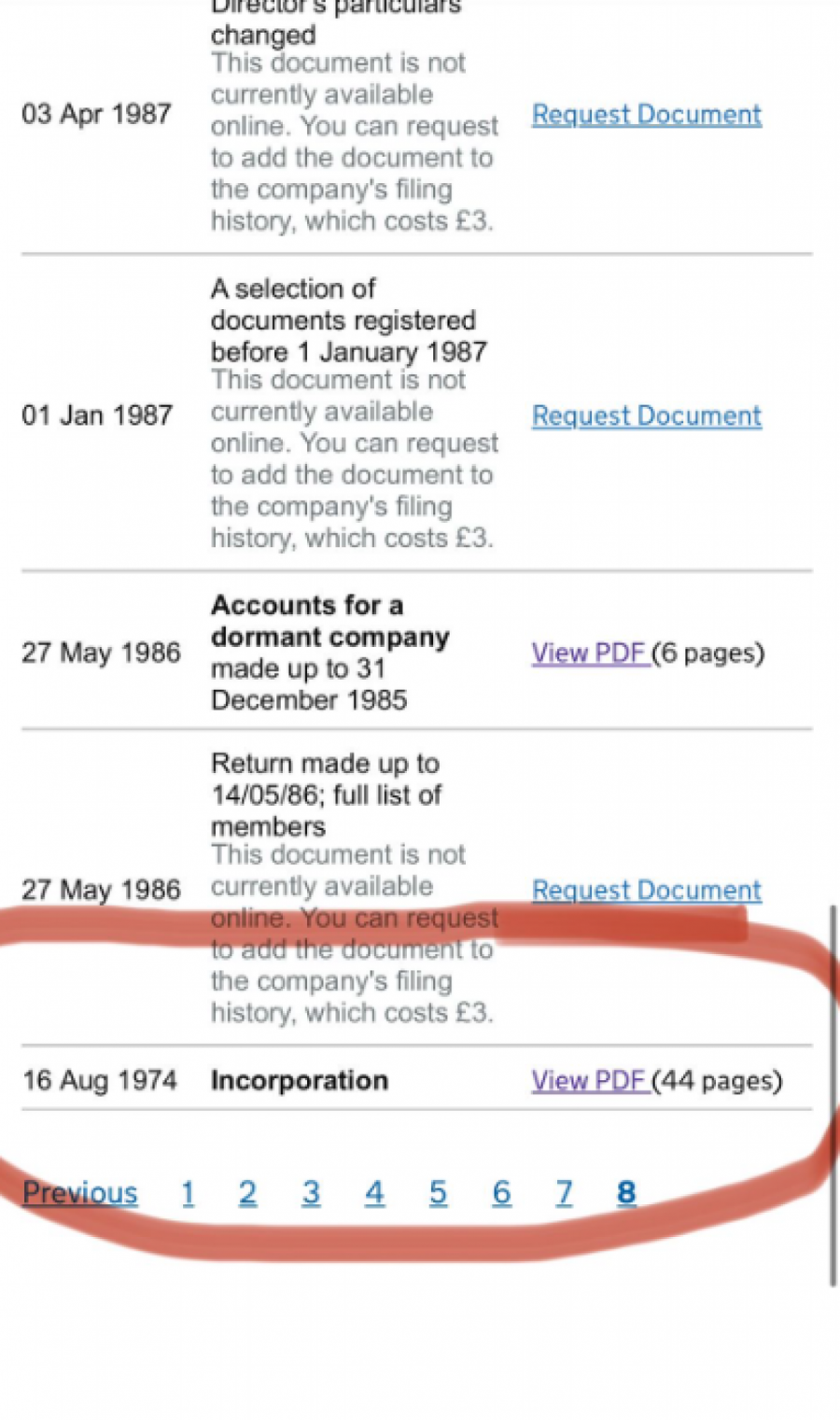Switch to page 7 of filings
Screen dimensions: 840x1420
click(564, 1193)
